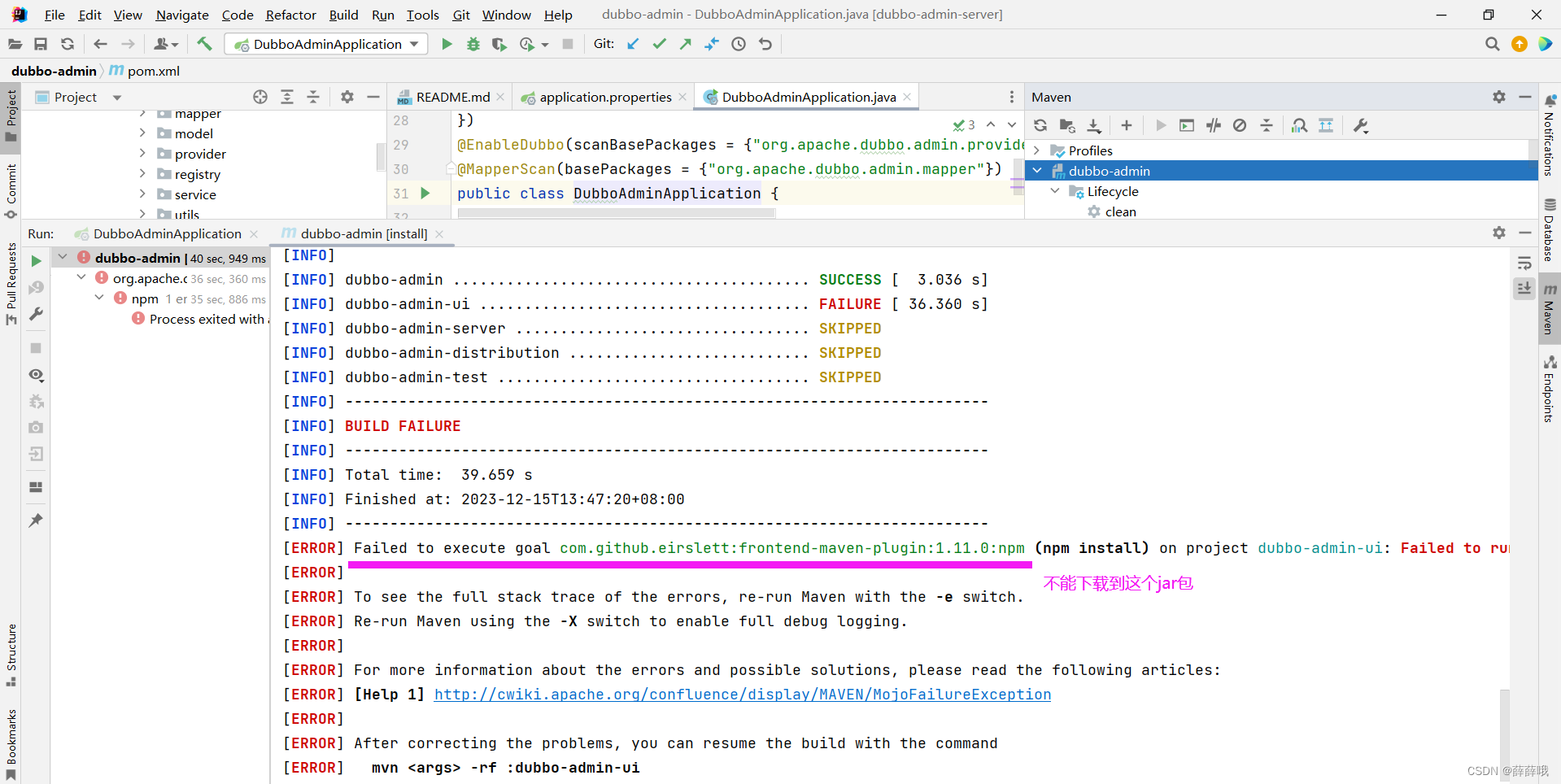Show Maven dependencies diagram icon
Image resolution: width=1561 pixels, height=784 pixels.
(1300, 125)
